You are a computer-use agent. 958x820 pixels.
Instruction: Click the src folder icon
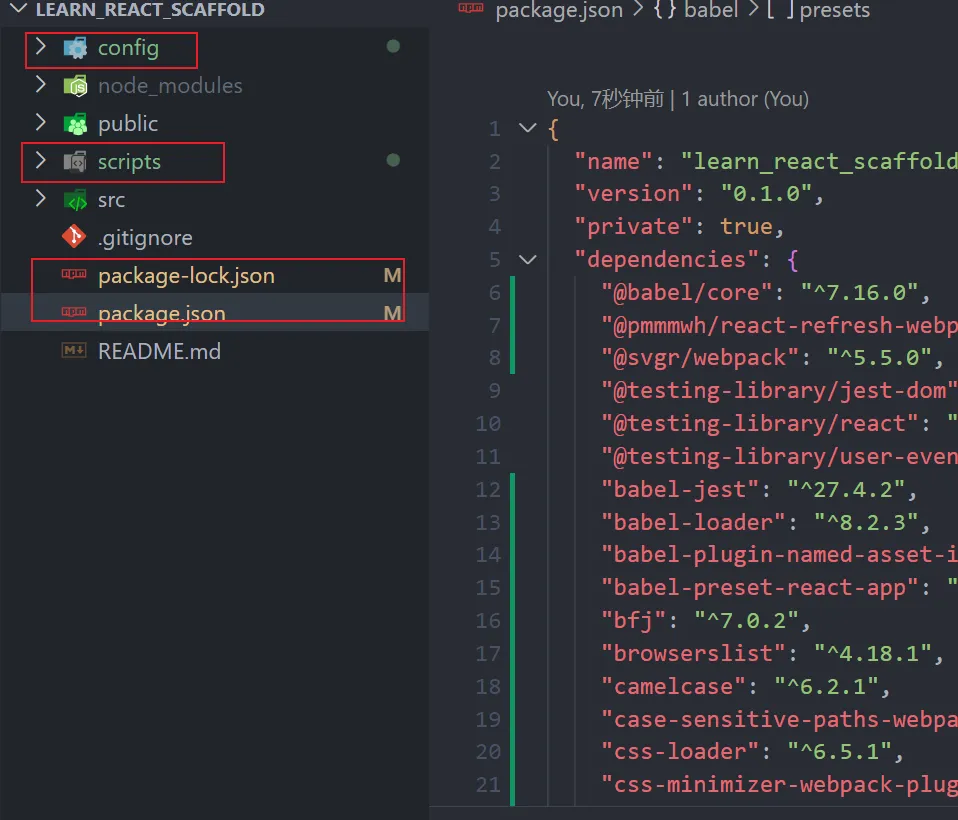(x=75, y=200)
